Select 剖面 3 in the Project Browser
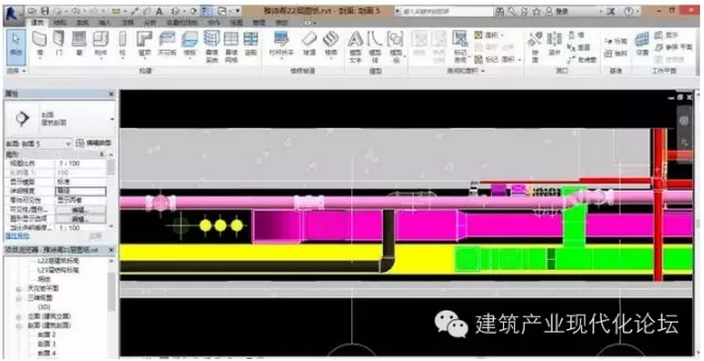Screen dimensions: 704x361 (x=47, y=344)
